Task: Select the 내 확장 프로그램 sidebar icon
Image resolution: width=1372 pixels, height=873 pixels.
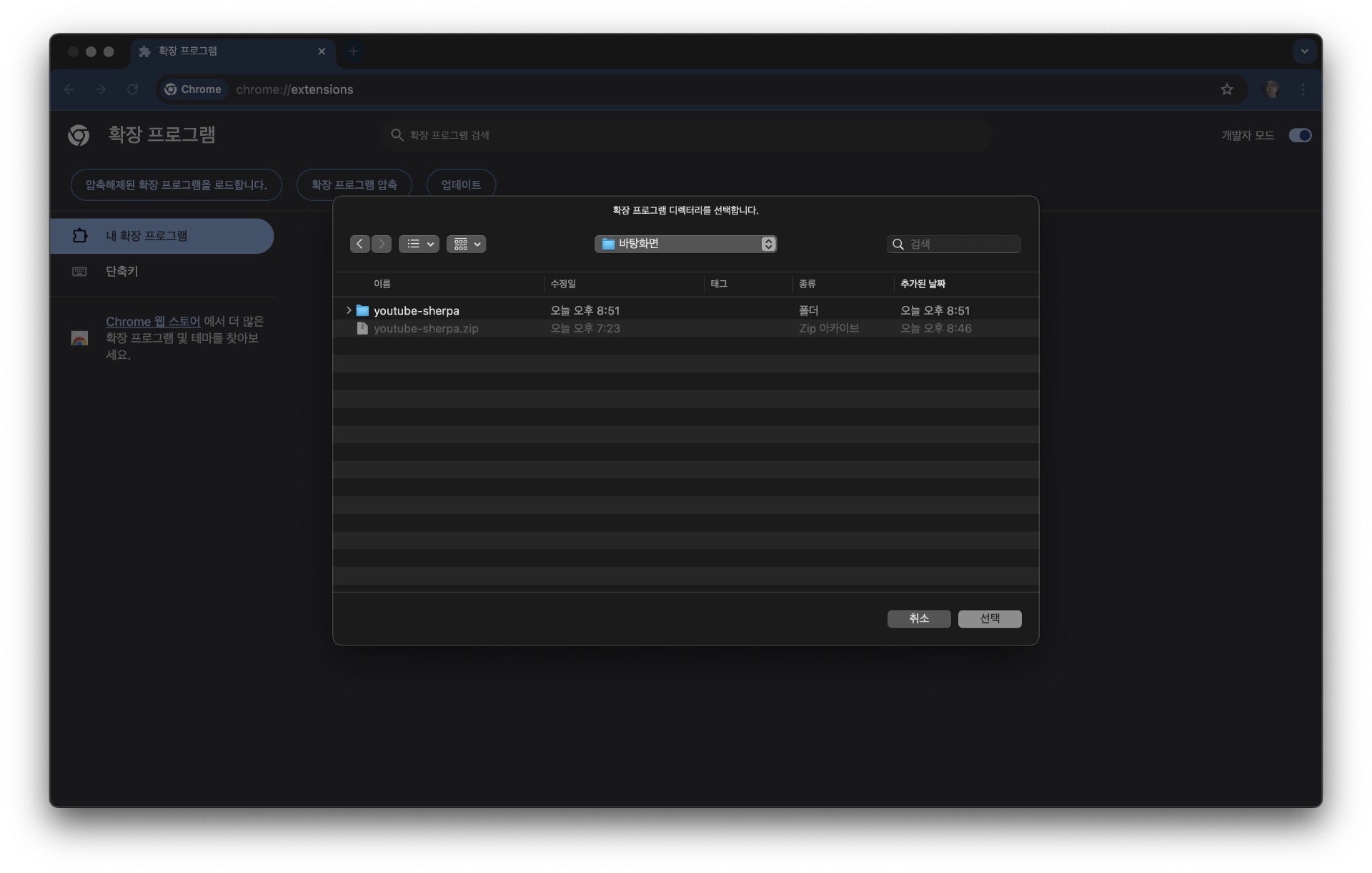Action: tap(79, 236)
